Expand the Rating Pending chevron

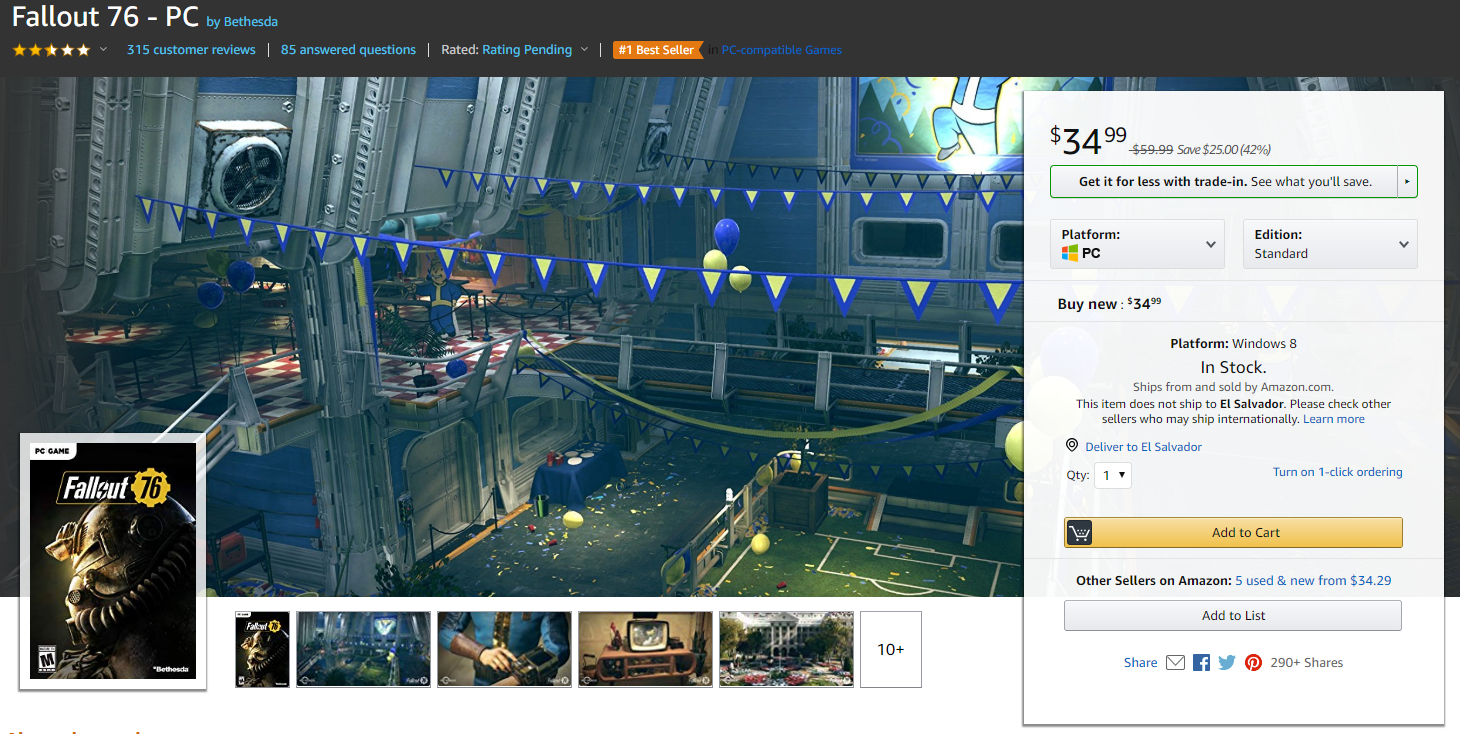(x=584, y=50)
